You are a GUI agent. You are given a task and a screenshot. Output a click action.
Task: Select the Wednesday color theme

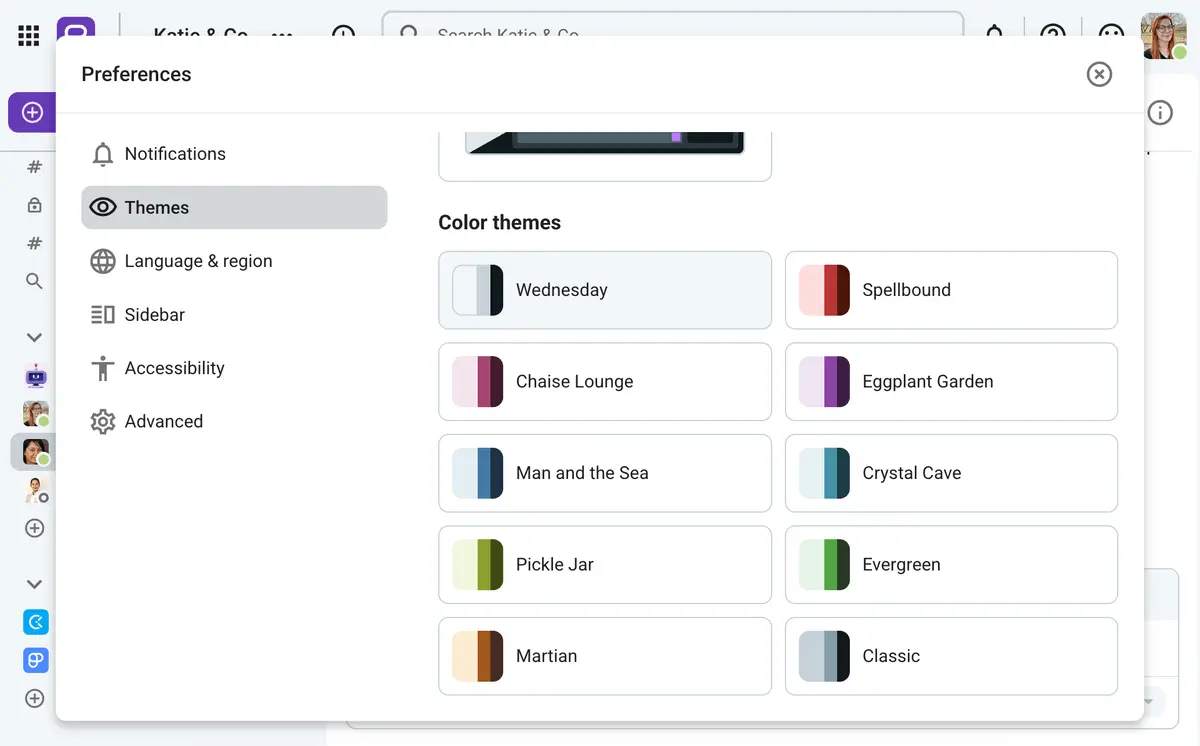click(x=604, y=290)
